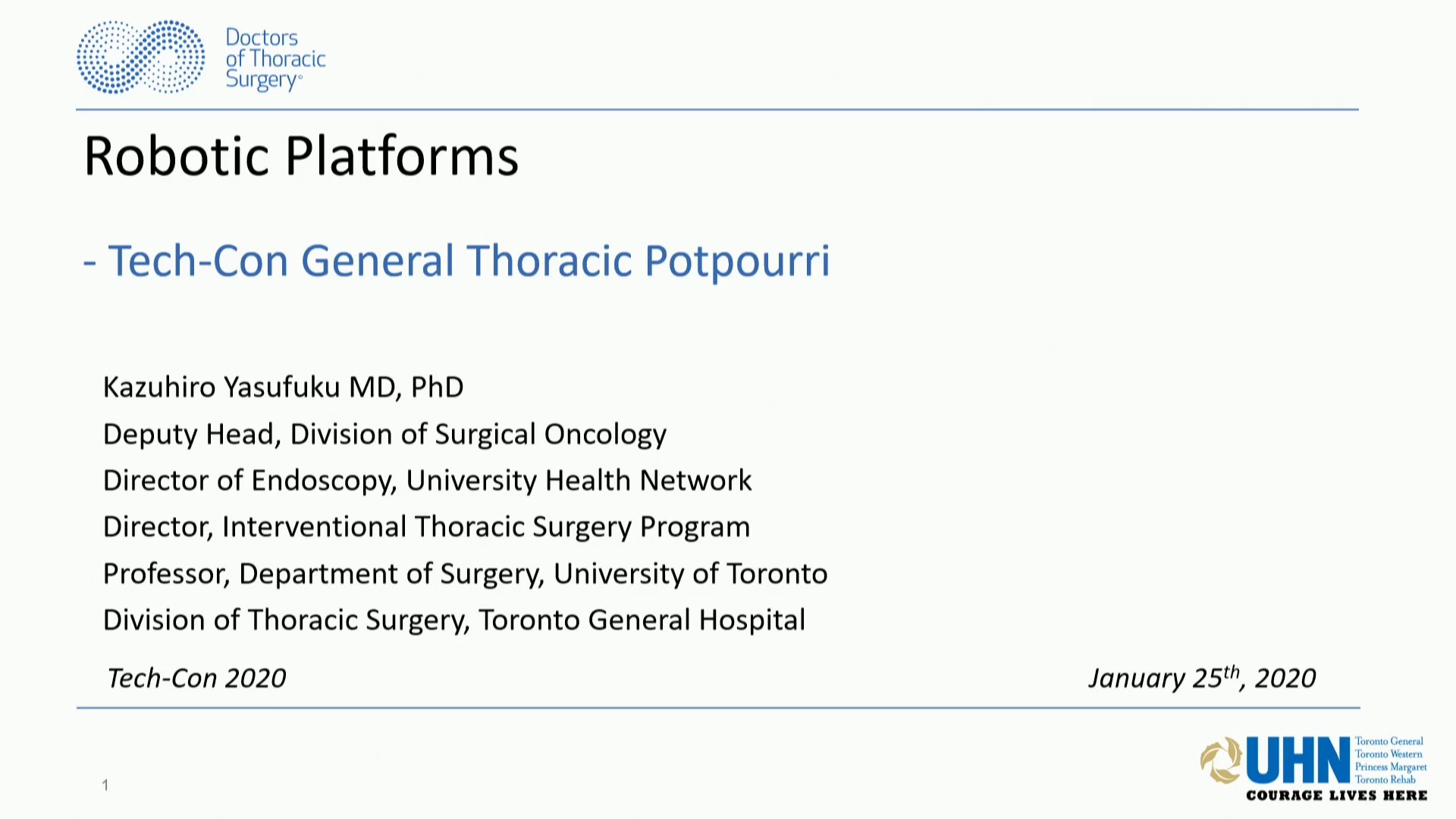Image resolution: width=1456 pixels, height=819 pixels.
Task: Click the gold swirl UHN emblem
Action: click(x=1221, y=760)
